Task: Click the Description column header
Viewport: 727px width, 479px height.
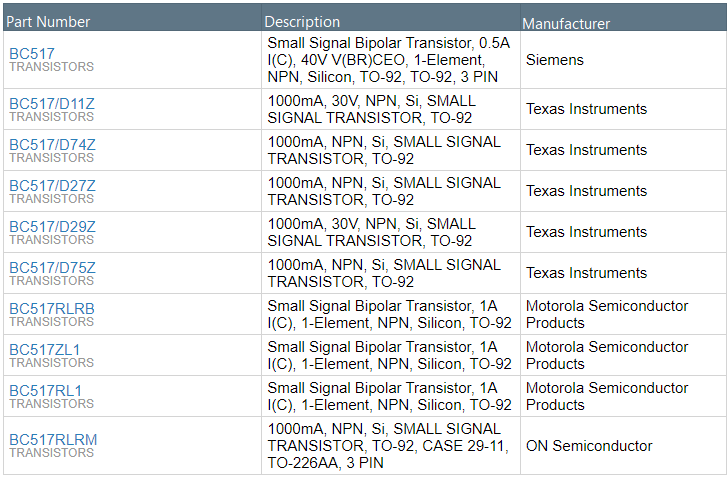Action: 302,21
